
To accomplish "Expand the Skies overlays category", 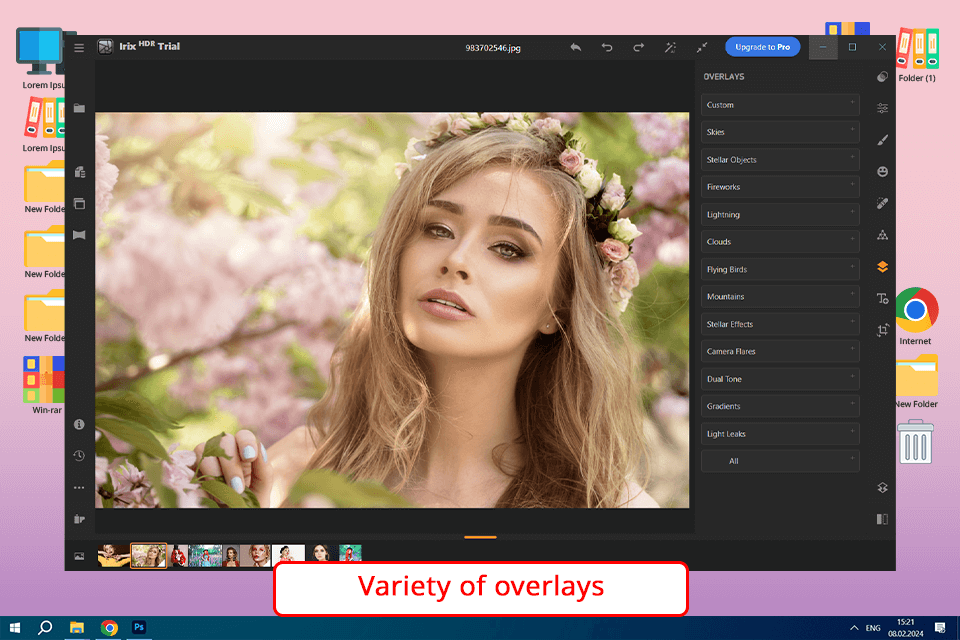I will coord(780,132).
